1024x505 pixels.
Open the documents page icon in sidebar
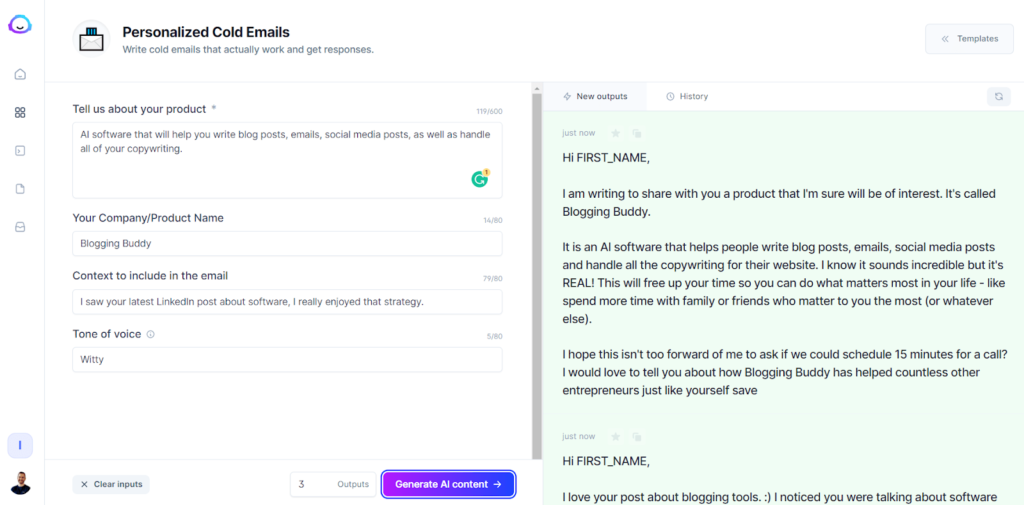point(20,189)
